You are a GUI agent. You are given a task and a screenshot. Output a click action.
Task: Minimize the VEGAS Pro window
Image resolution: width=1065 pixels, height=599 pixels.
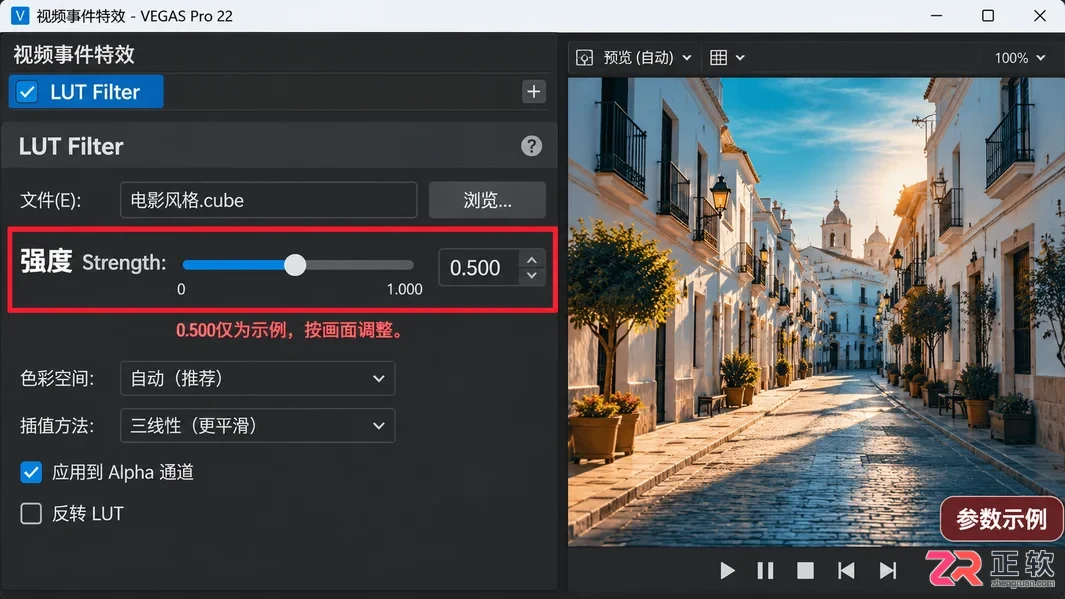(x=937, y=16)
